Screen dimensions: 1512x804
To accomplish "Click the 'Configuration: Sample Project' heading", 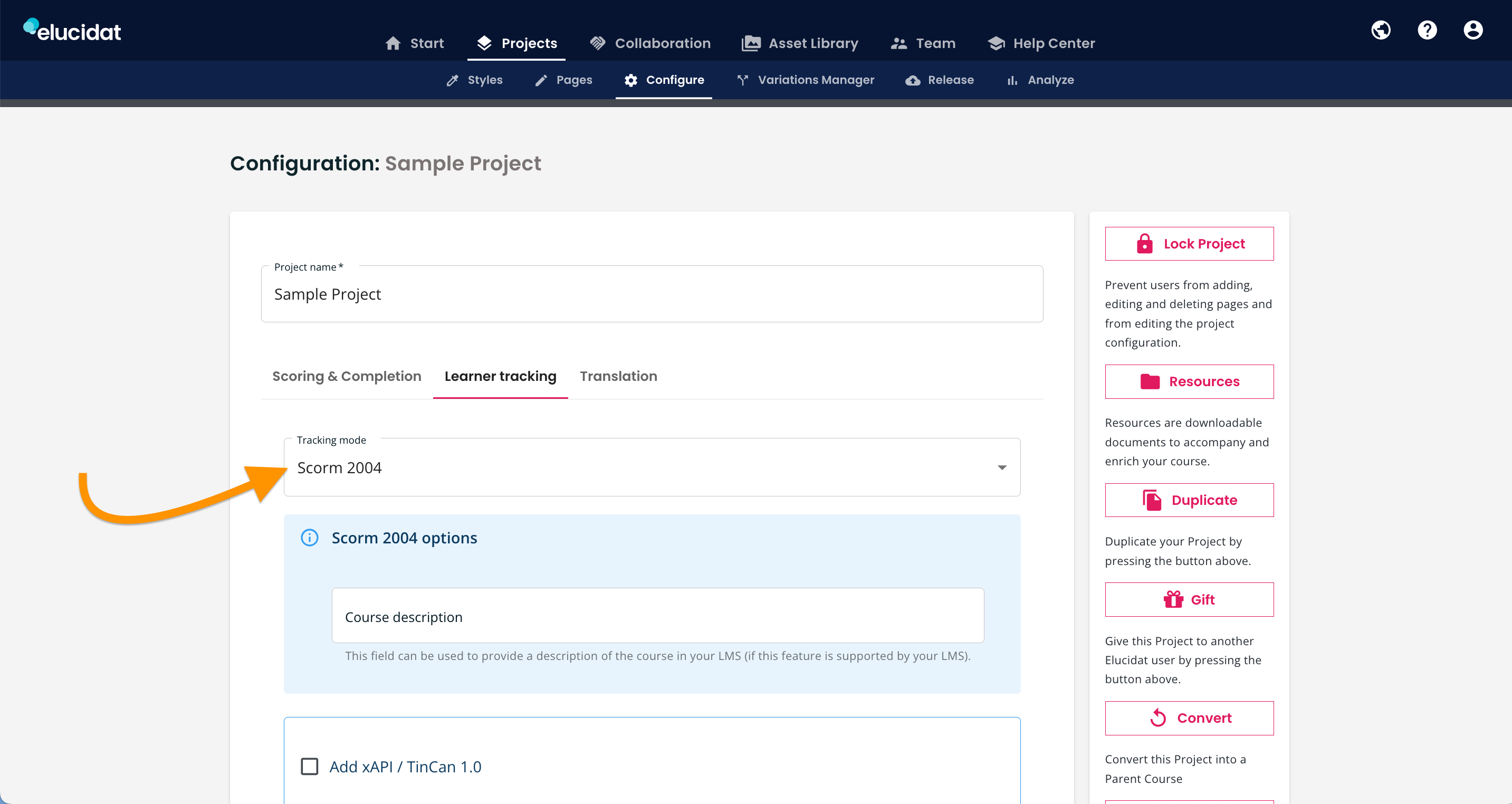I will click(386, 163).
